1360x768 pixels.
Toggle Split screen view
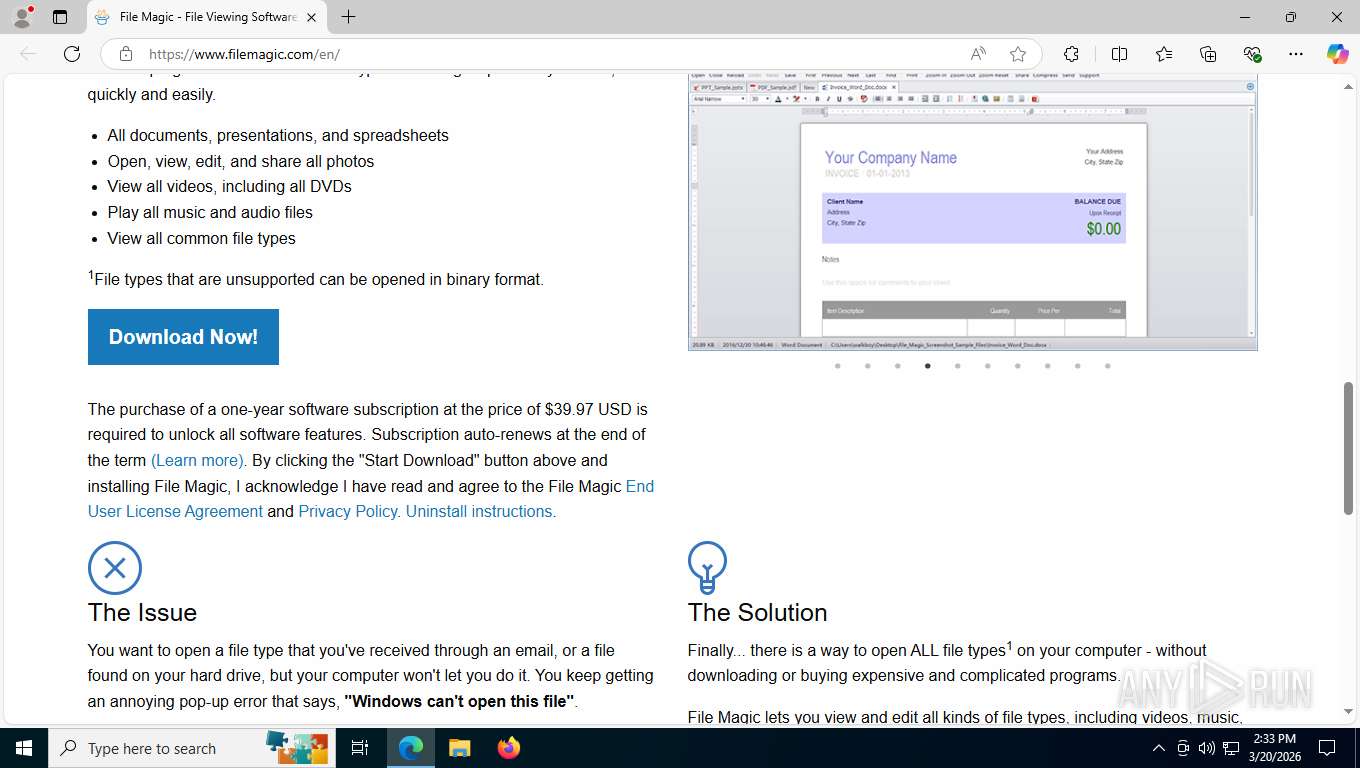(x=1120, y=54)
